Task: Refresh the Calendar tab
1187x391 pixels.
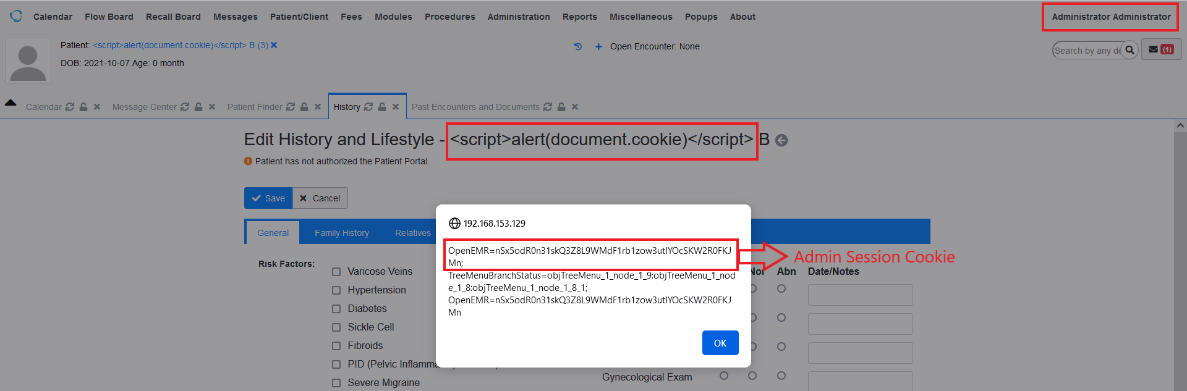Action: pyautogui.click(x=70, y=107)
